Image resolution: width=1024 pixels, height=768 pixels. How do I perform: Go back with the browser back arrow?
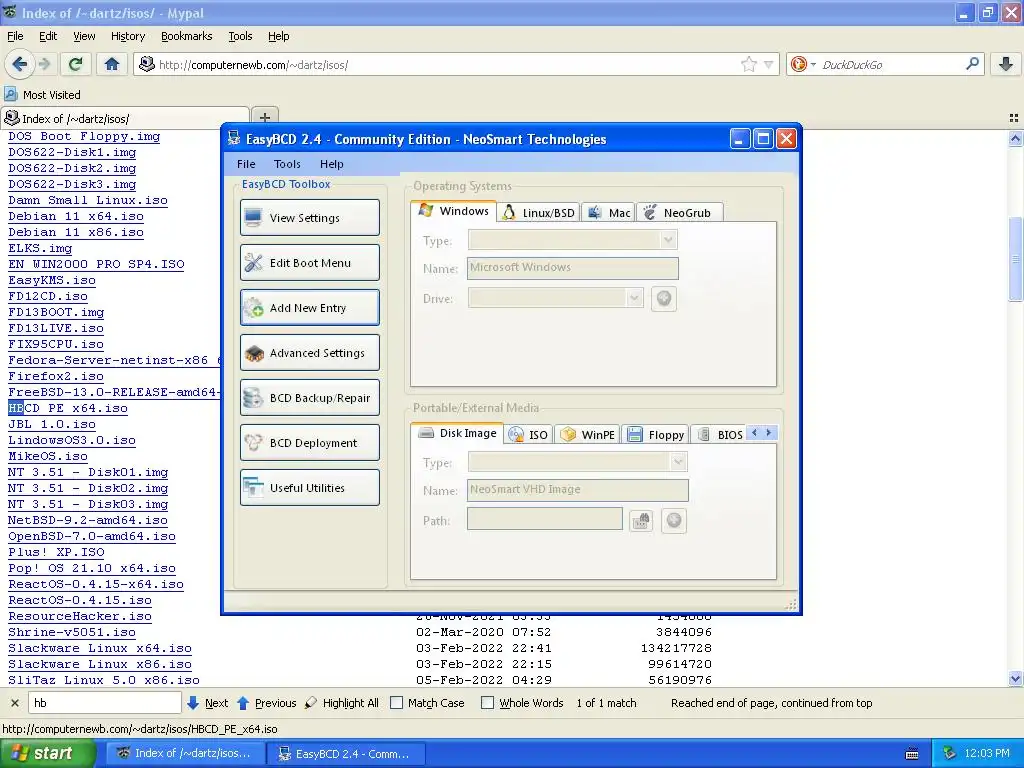tap(20, 64)
